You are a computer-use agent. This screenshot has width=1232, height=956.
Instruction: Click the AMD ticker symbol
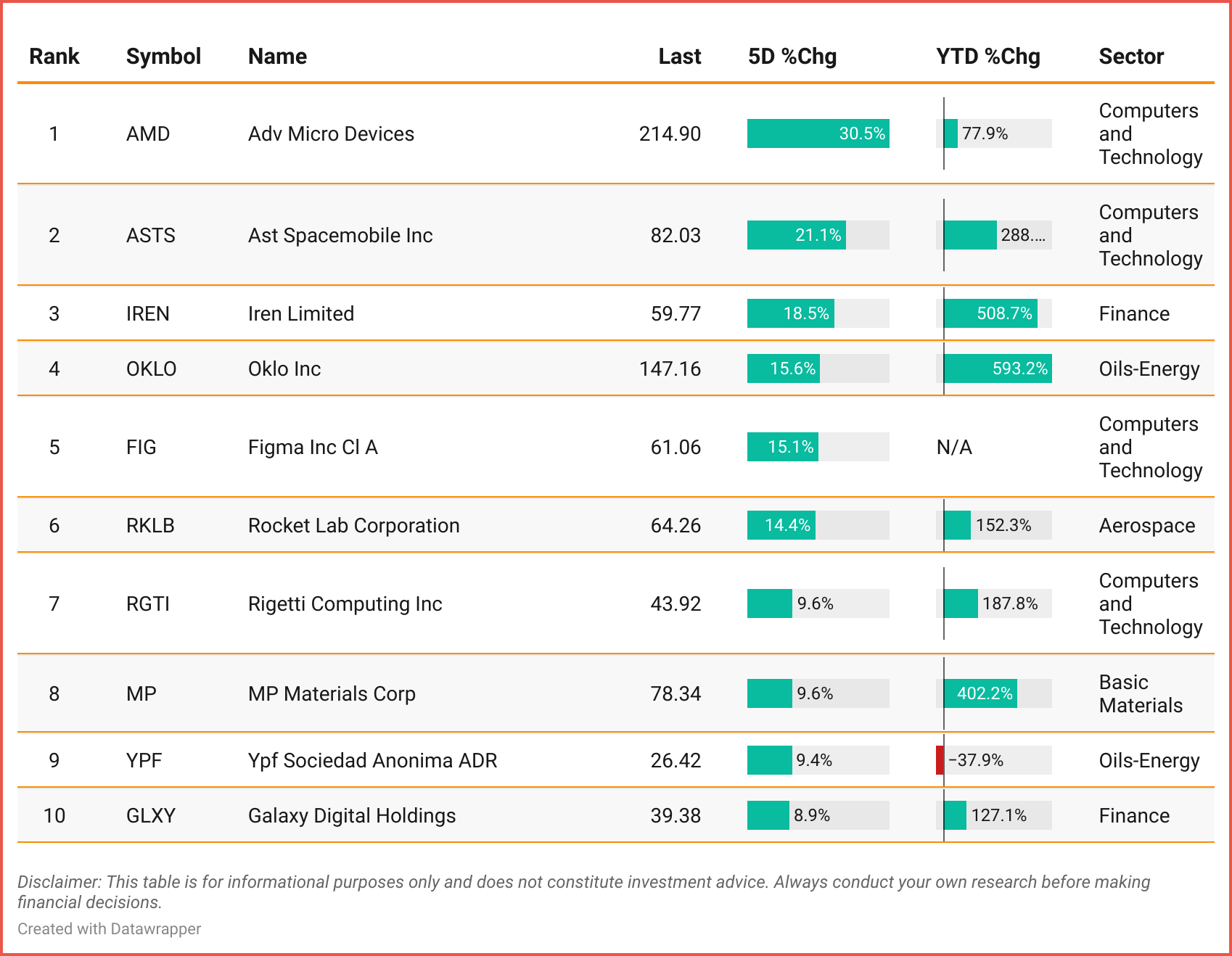click(x=148, y=134)
